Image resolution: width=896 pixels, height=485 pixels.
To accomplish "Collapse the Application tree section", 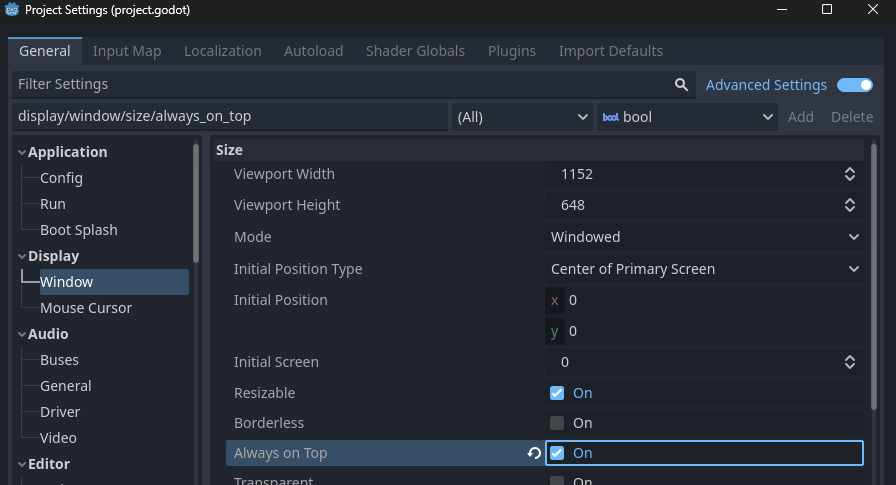I will point(22,153).
